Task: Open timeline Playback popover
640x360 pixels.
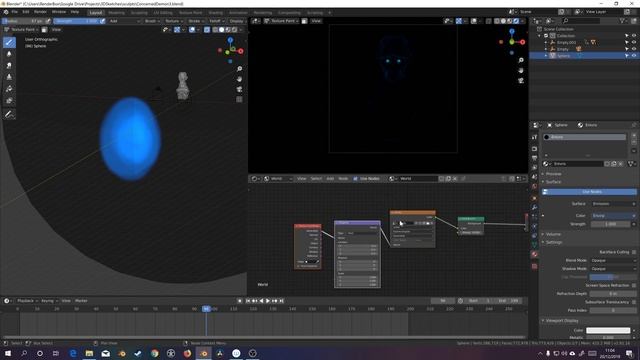Action: tap(26, 301)
